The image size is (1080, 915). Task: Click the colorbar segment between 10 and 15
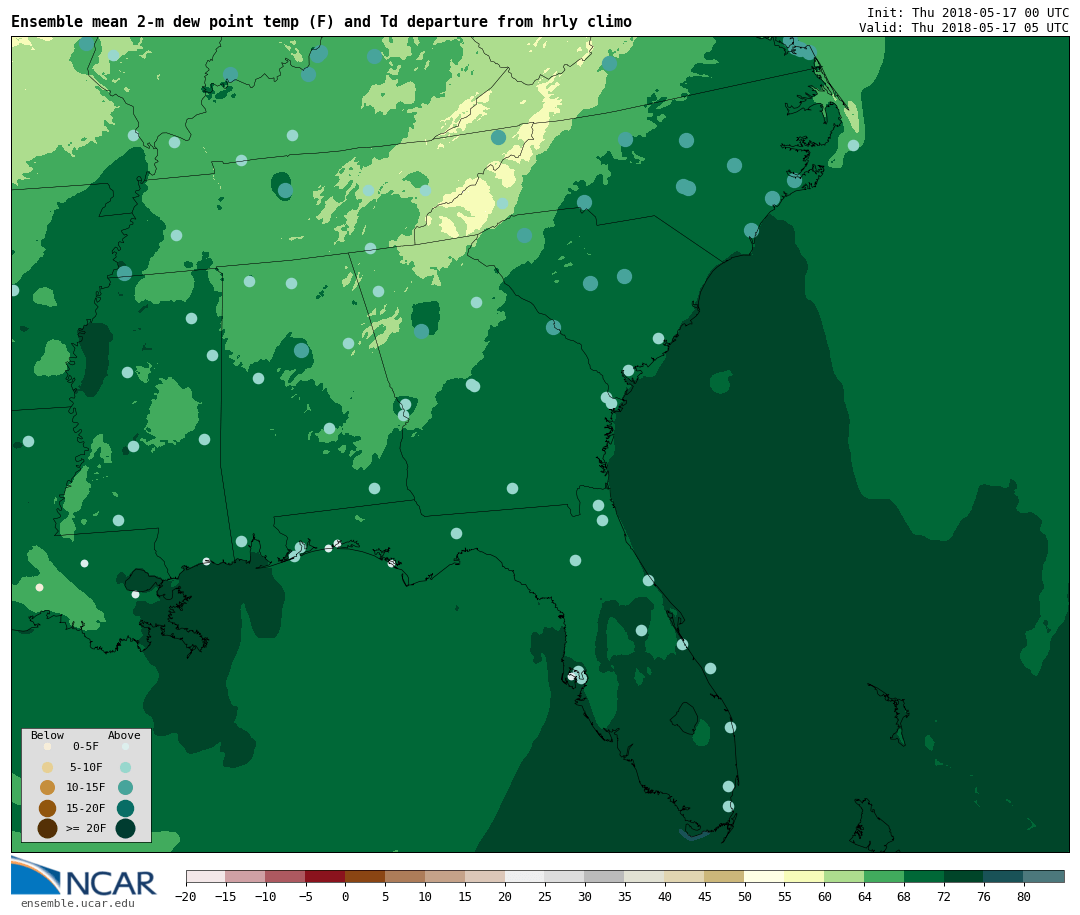click(445, 876)
